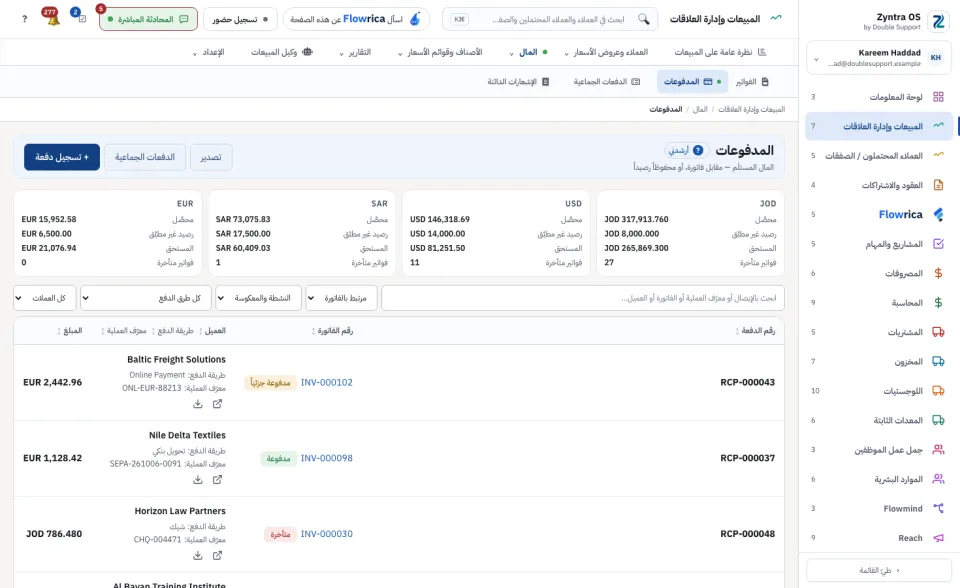The width and height of the screenshot is (960, 588).
Task: Click the Baltic Freight Solutions customer name
Action: coord(176,360)
